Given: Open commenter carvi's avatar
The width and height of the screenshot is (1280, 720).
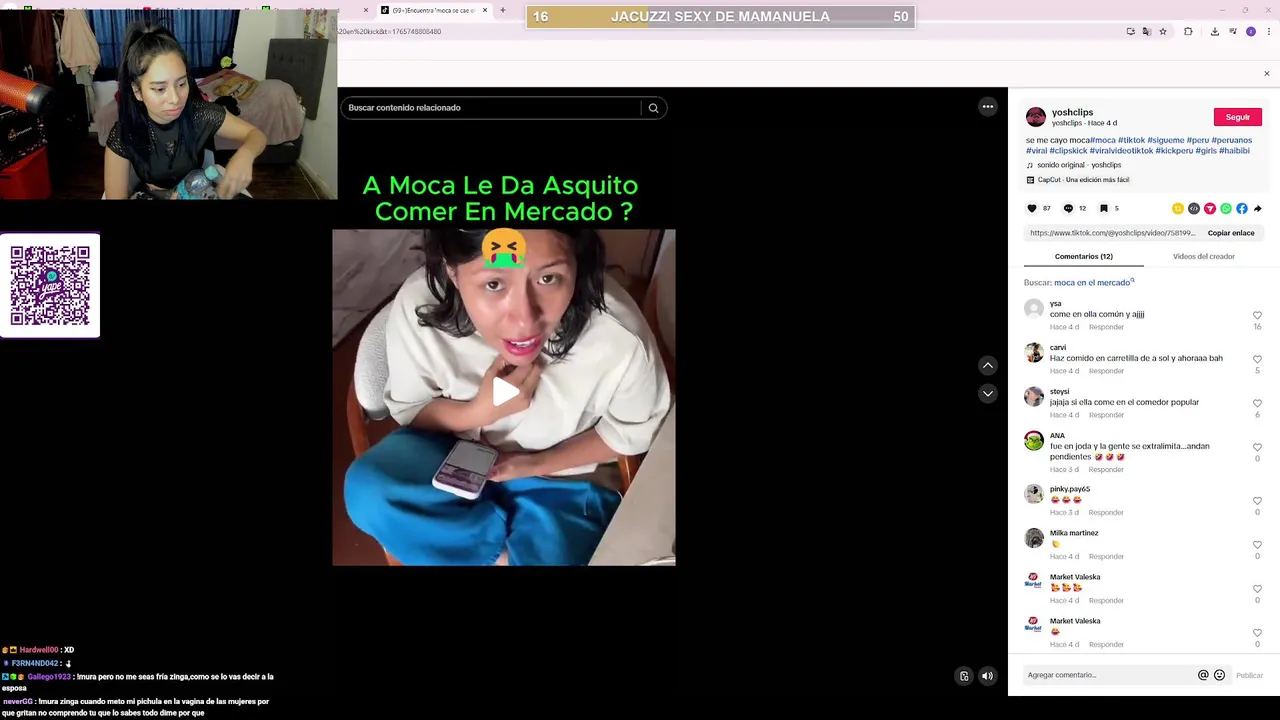Looking at the screenshot, I should point(1034,353).
